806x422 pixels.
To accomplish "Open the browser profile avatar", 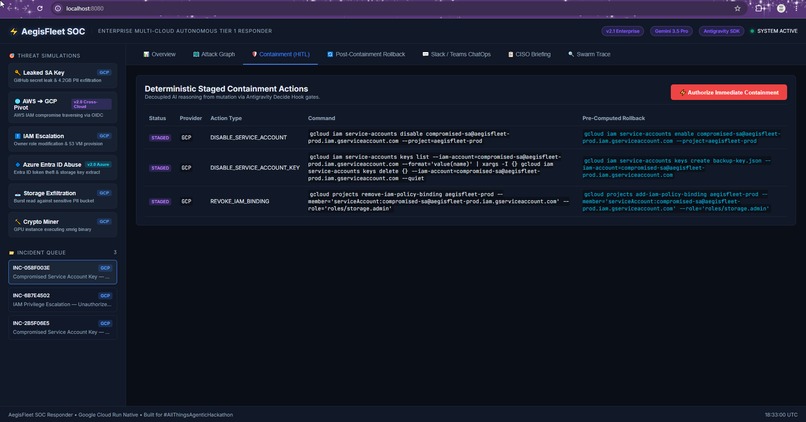I will (781, 8).
